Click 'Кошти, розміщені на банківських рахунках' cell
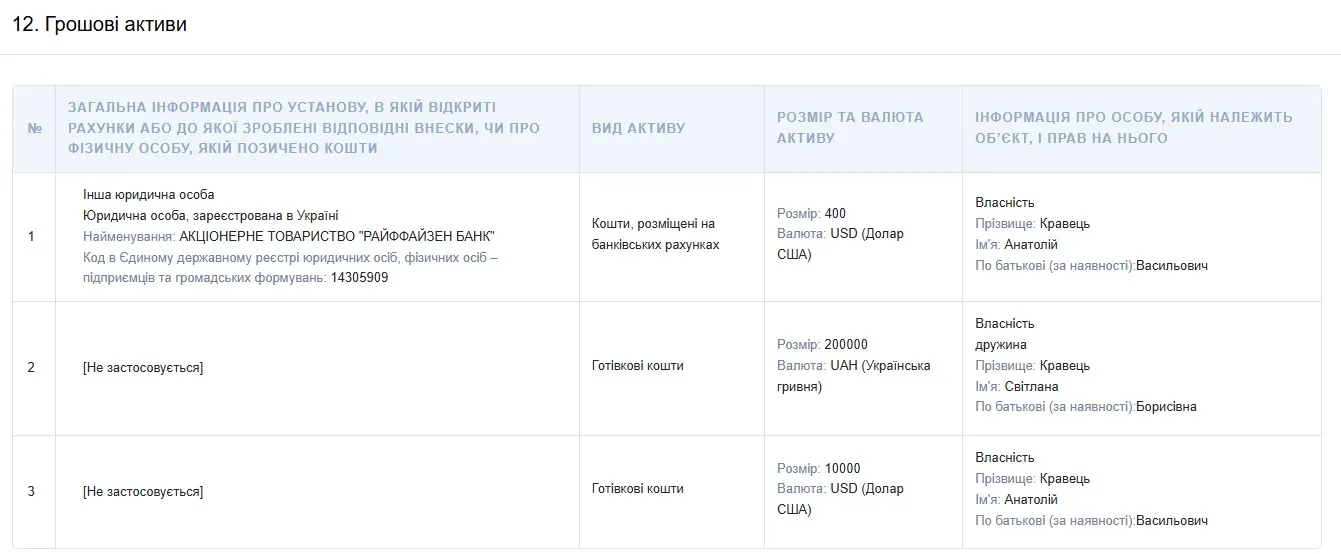 656,234
